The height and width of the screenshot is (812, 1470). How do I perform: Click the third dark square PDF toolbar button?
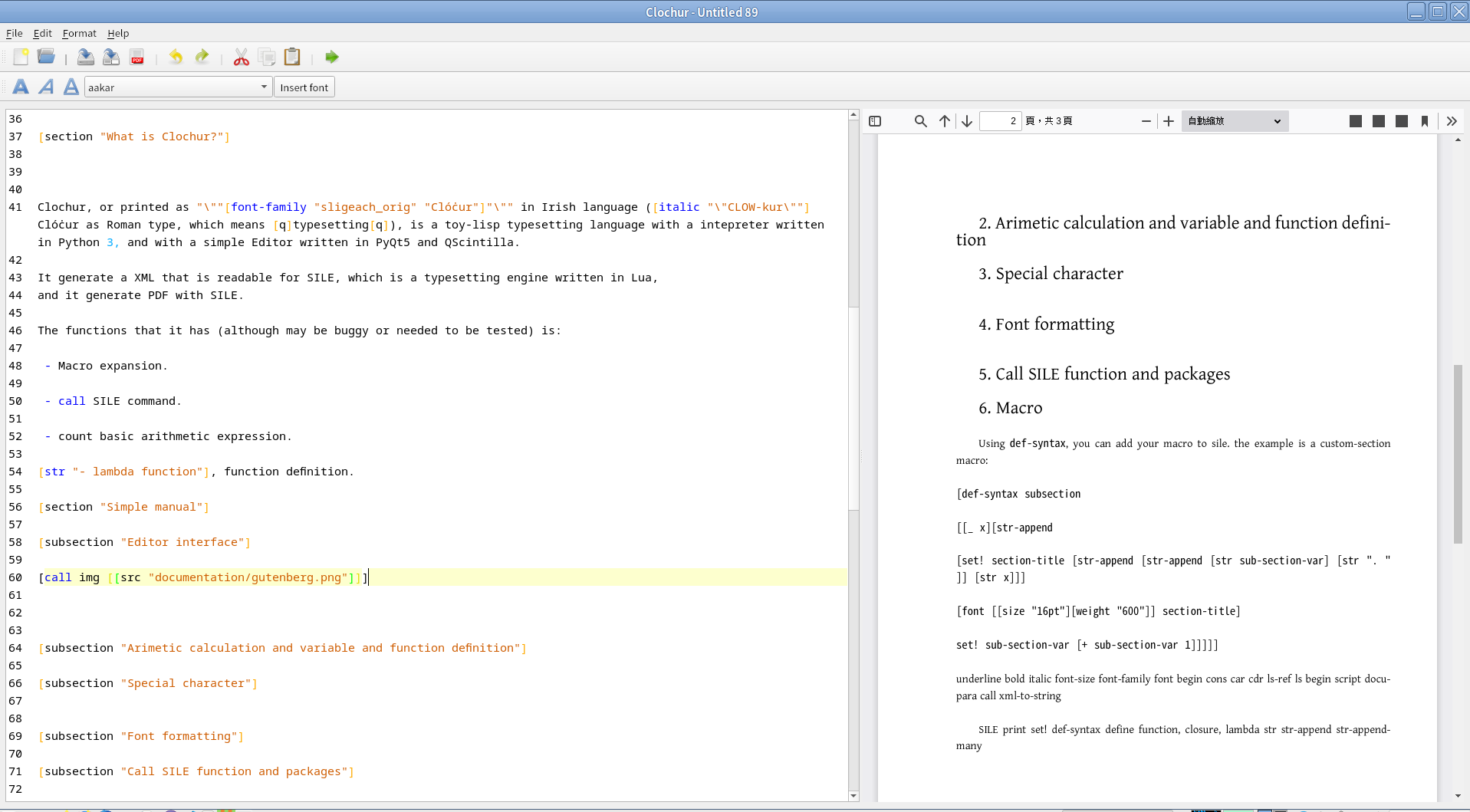click(1402, 121)
